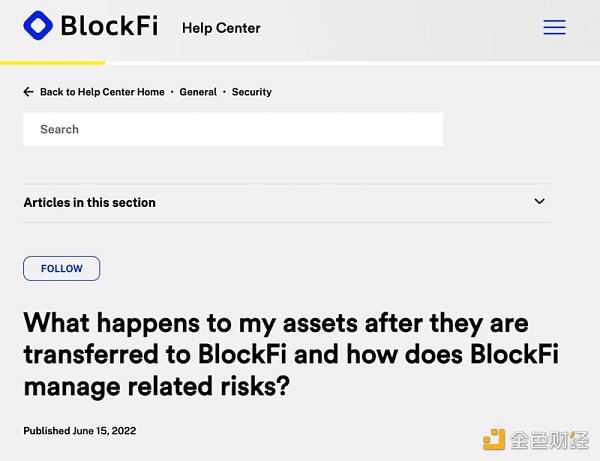Click the Published June 15, 2022 date
The width and height of the screenshot is (600, 461).
tap(80, 431)
